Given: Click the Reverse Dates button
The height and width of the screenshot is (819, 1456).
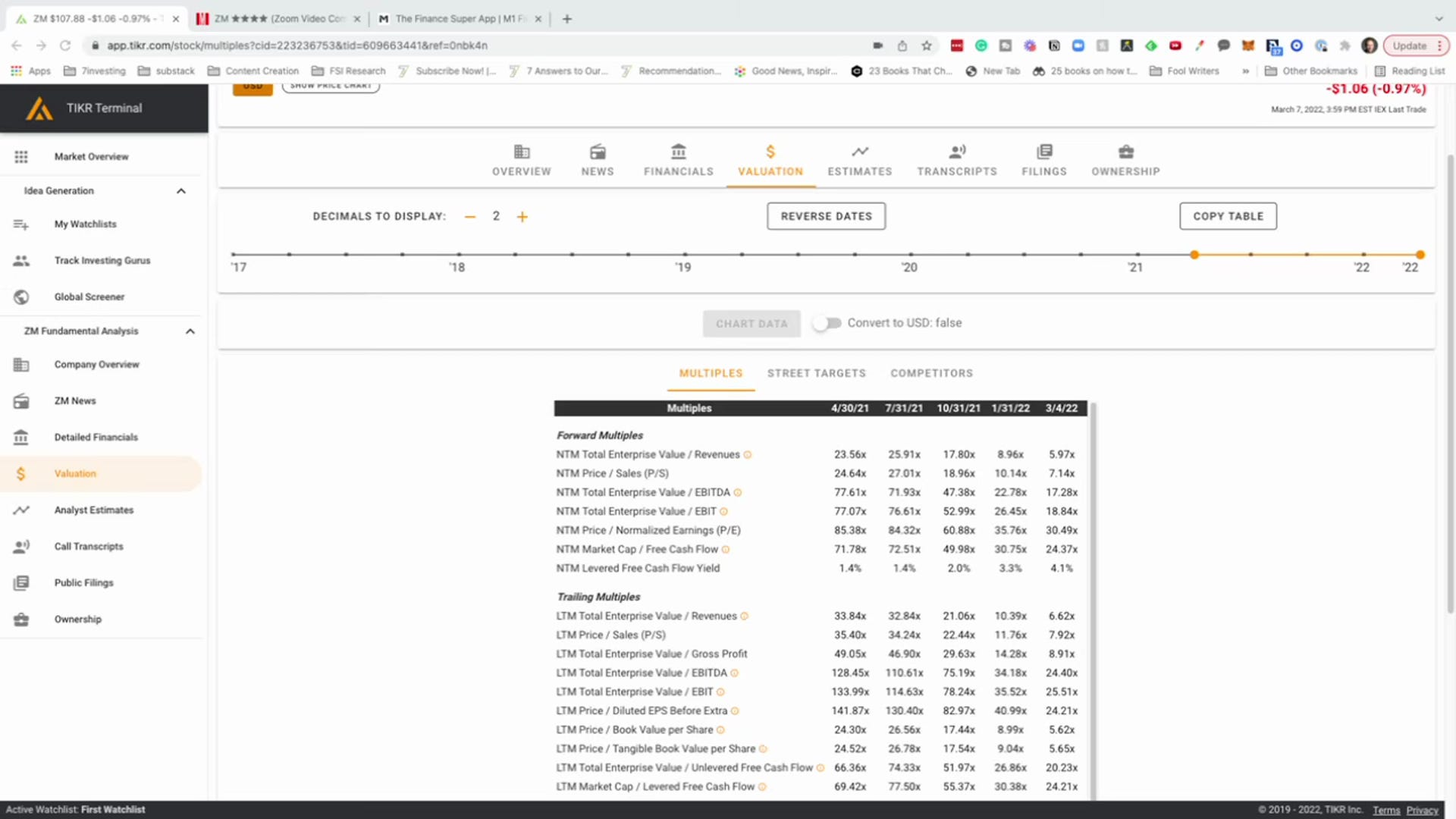Looking at the screenshot, I should pos(827,216).
